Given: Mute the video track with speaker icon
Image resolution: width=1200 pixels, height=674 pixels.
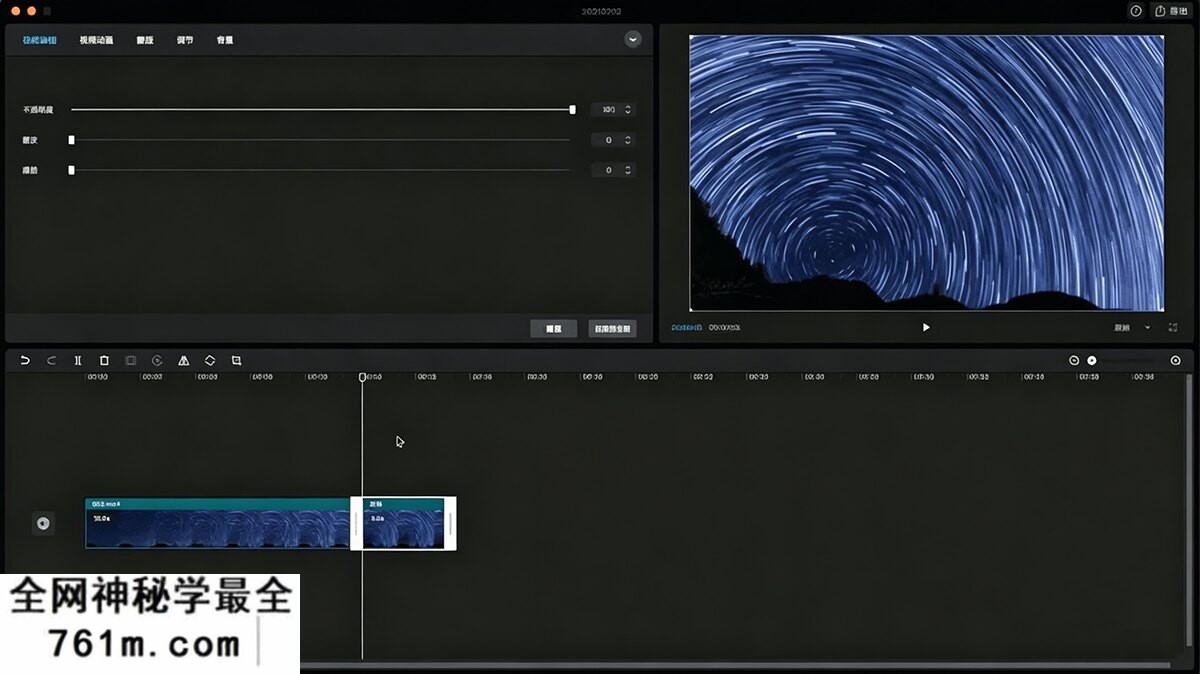Looking at the screenshot, I should pos(43,523).
